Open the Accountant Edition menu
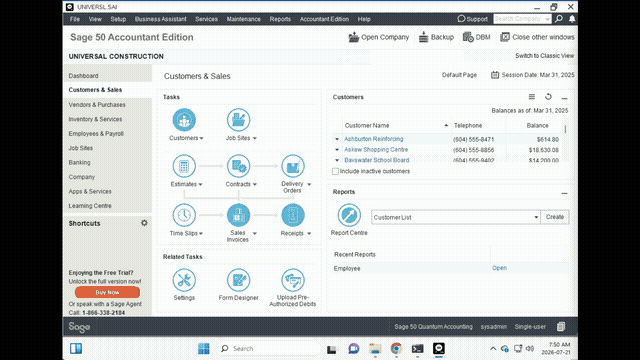Screen dimensions: 640x360 (x=324, y=19)
